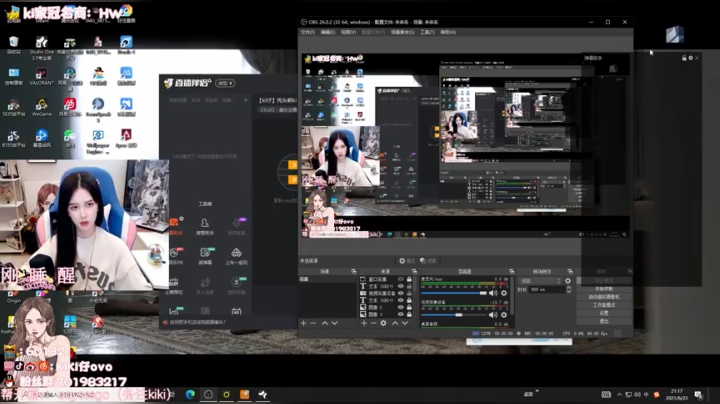Move scene up in Scenes panel
720x404 pixels.
click(x=325, y=323)
